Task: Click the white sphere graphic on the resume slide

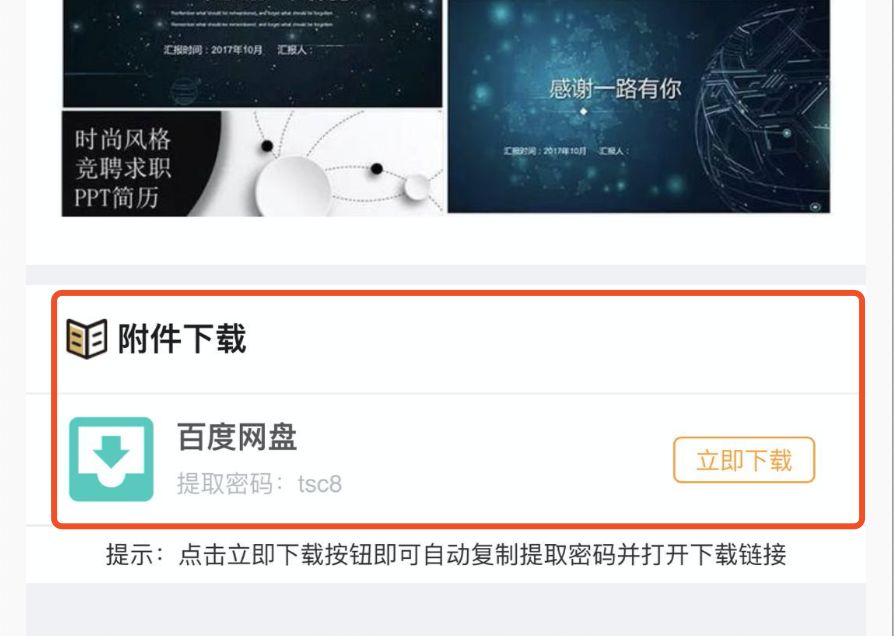Action: (293, 186)
